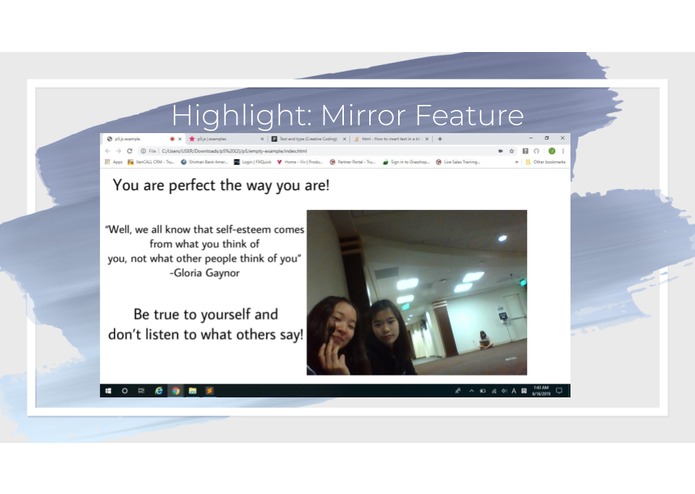Open the green profile avatar

point(552,151)
